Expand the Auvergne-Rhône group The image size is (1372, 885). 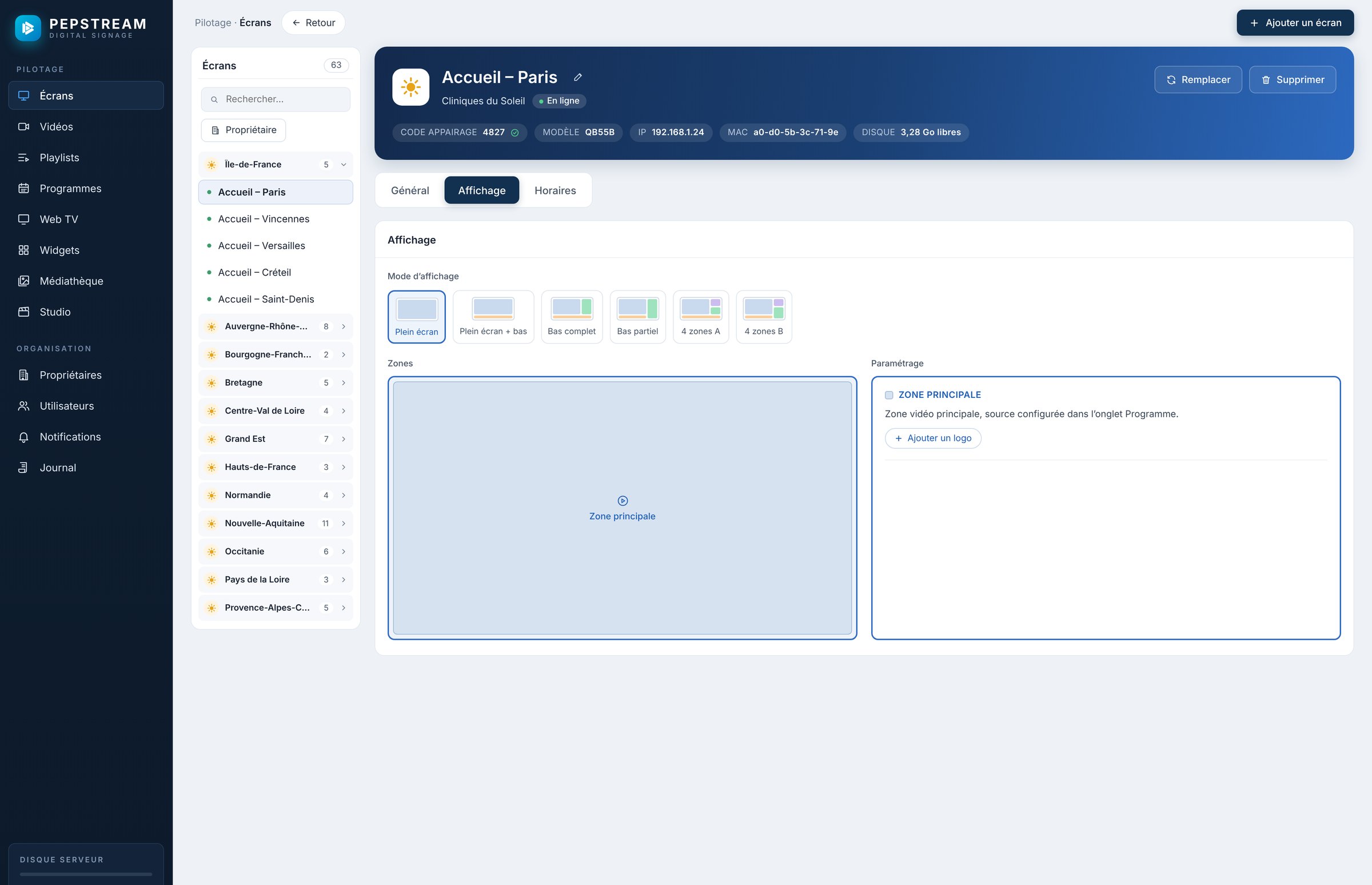tap(276, 326)
